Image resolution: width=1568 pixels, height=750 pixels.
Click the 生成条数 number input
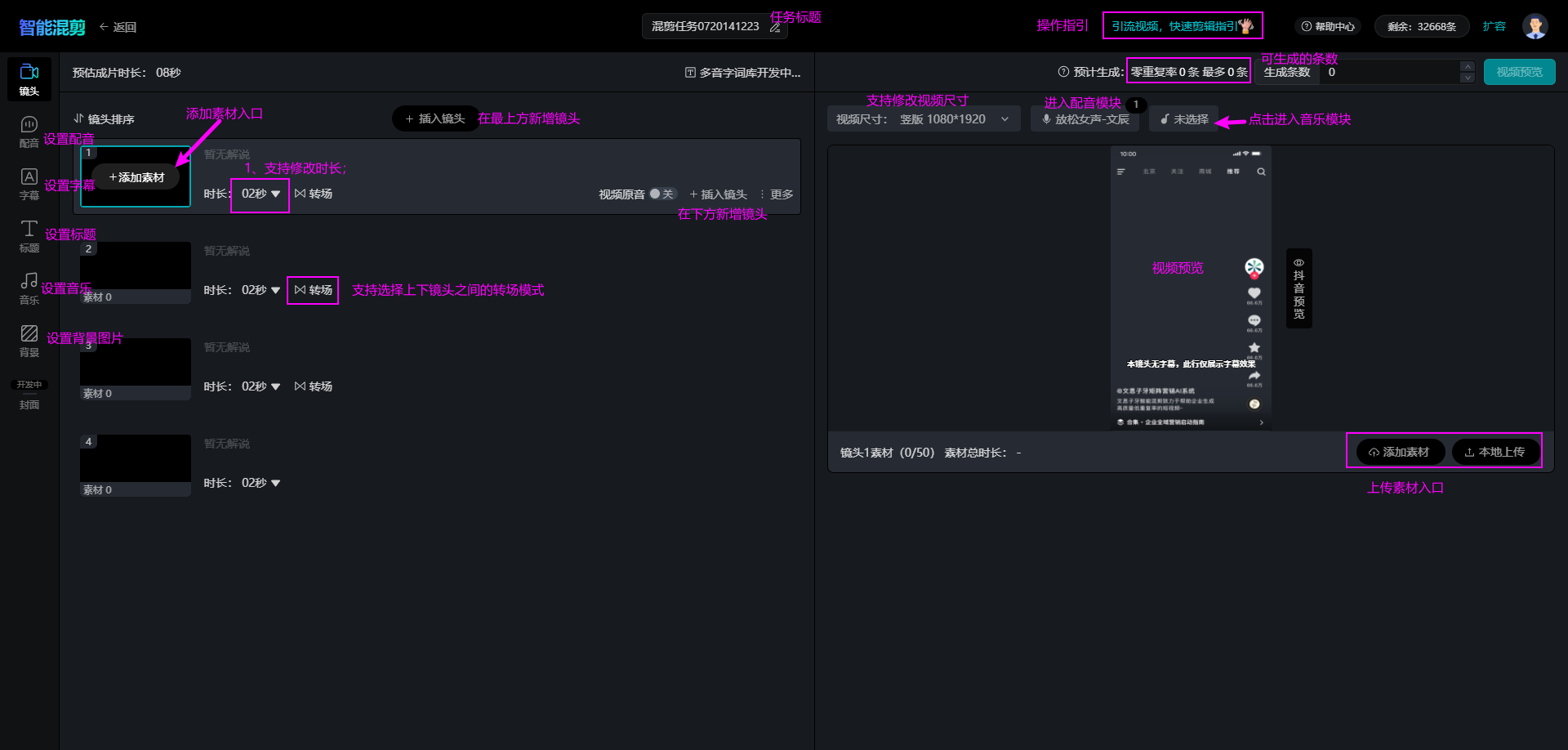(x=1388, y=72)
